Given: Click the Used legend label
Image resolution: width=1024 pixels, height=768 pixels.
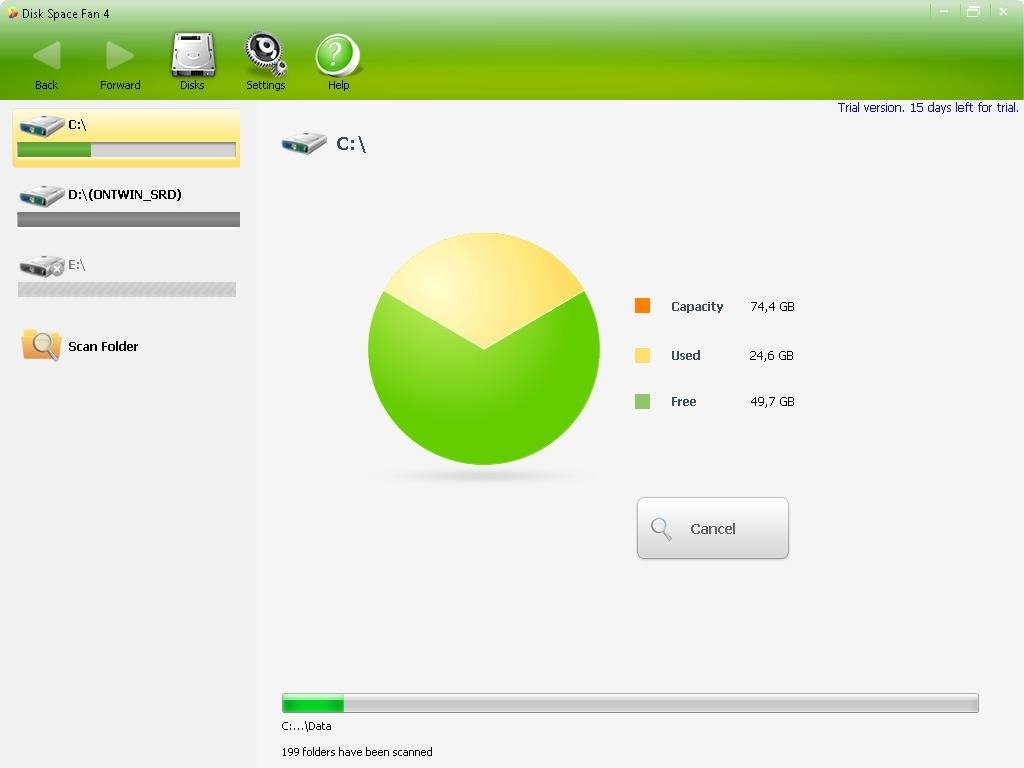Looking at the screenshot, I should (685, 355).
